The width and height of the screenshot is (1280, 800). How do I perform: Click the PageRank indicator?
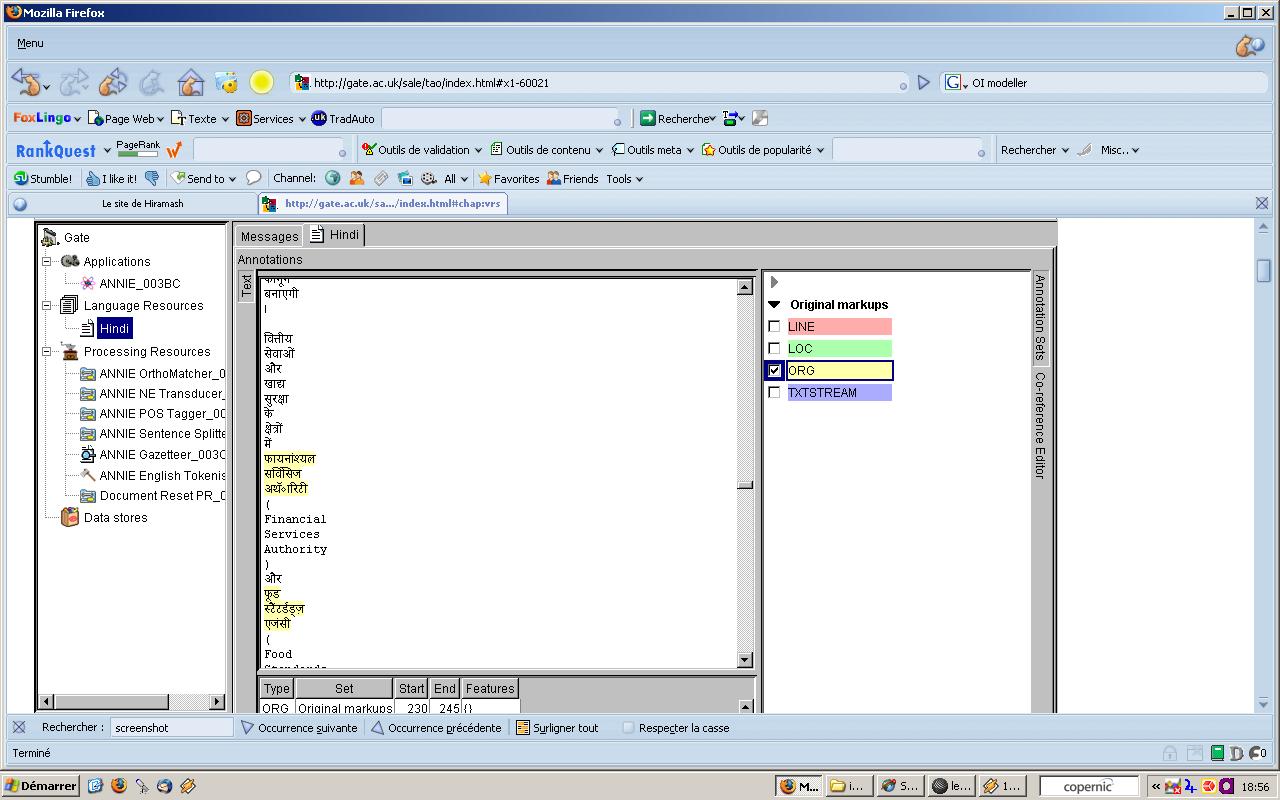(x=138, y=149)
